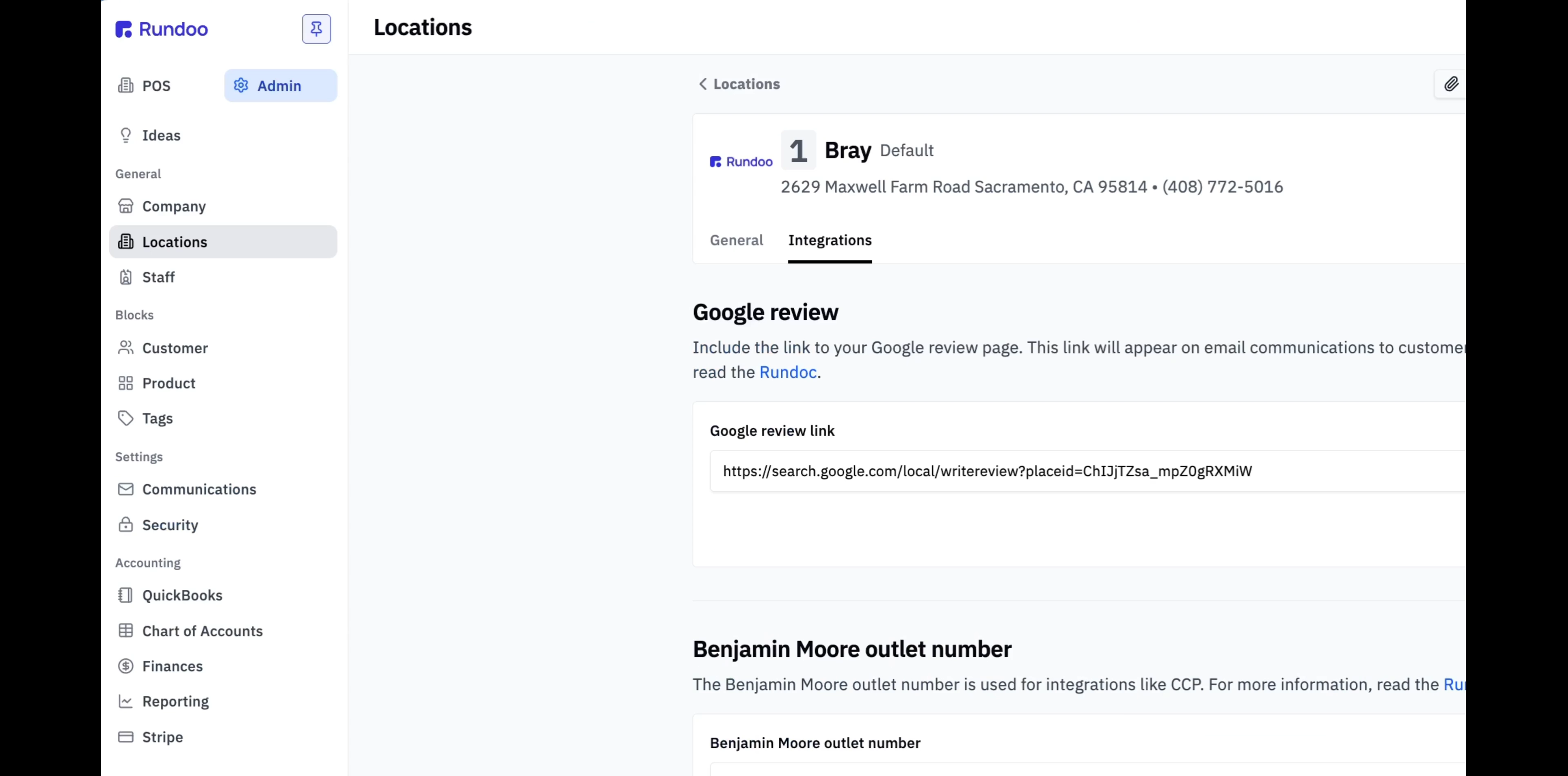Open Chart of Accounts
The height and width of the screenshot is (776, 1568).
(x=223, y=631)
